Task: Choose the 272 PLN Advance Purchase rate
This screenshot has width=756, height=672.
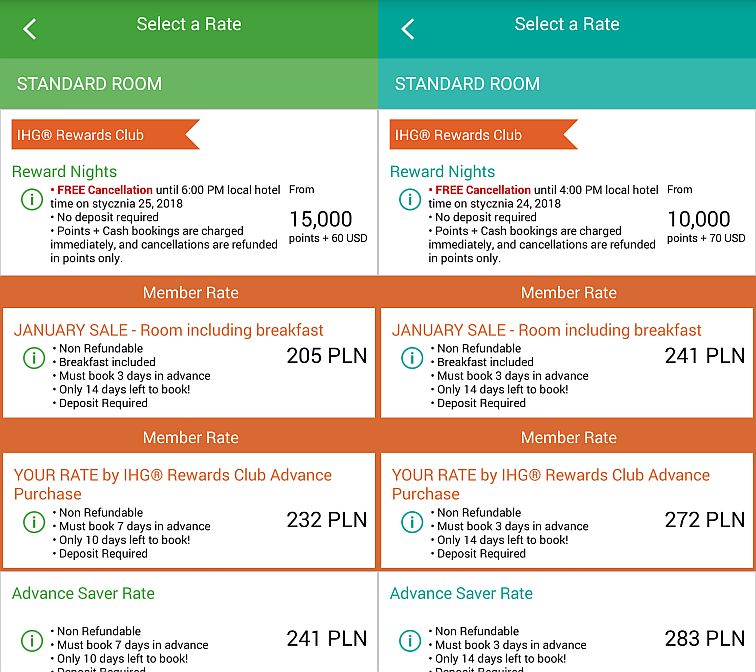Action: pyautogui.click(x=705, y=520)
